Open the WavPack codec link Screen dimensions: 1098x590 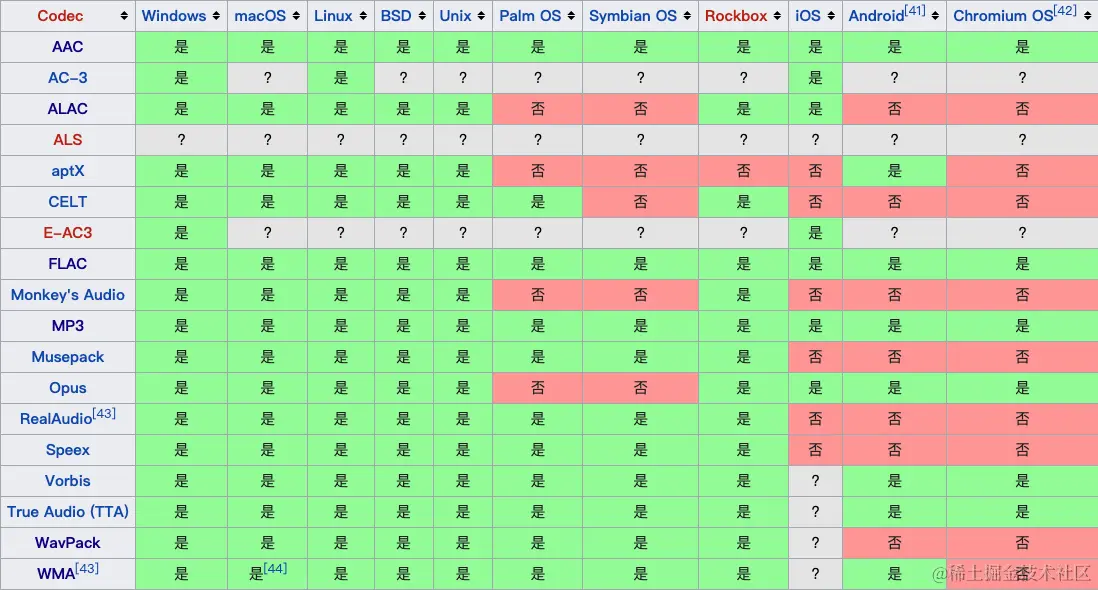67,542
